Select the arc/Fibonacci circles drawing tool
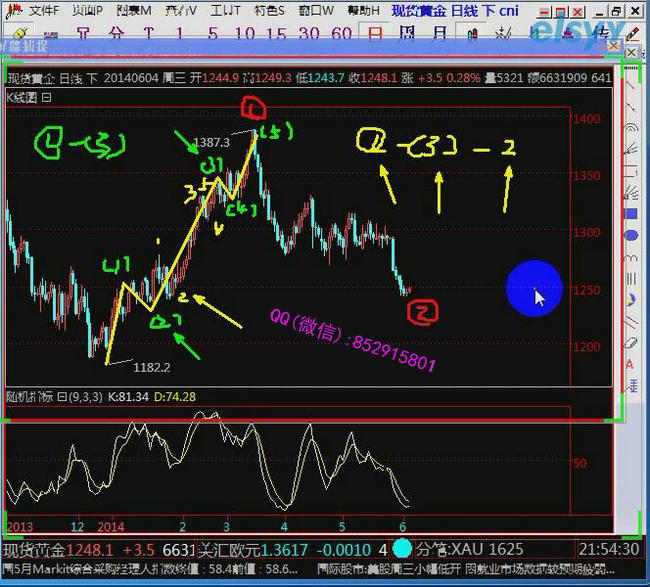Viewport: 650px width, 587px height. point(631,128)
